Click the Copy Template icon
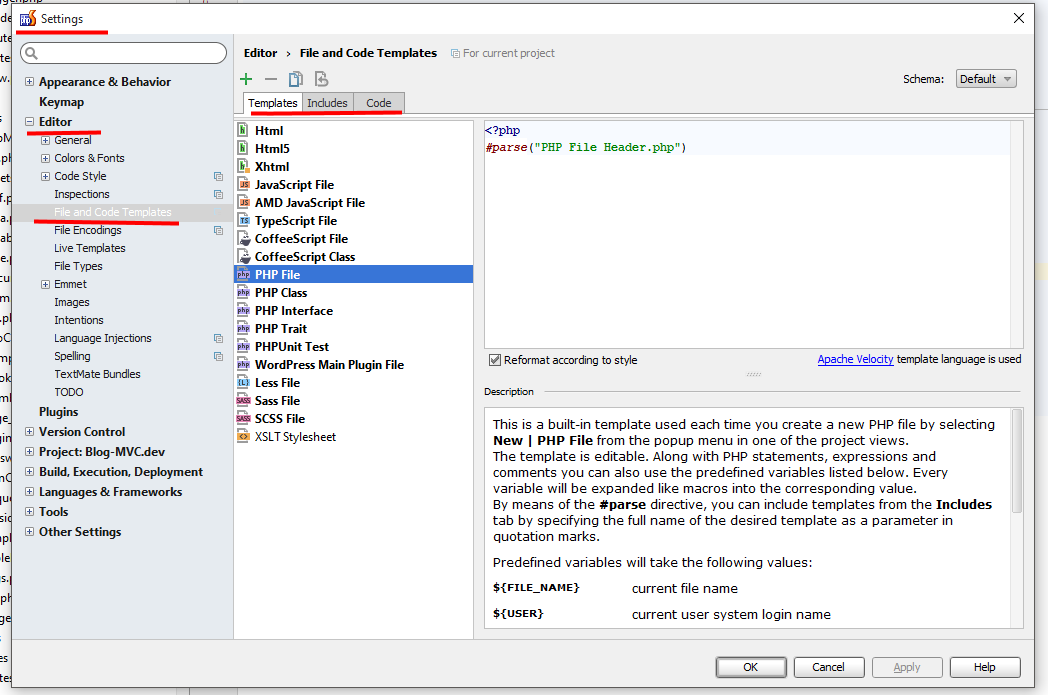The image size is (1048, 695). (x=296, y=79)
